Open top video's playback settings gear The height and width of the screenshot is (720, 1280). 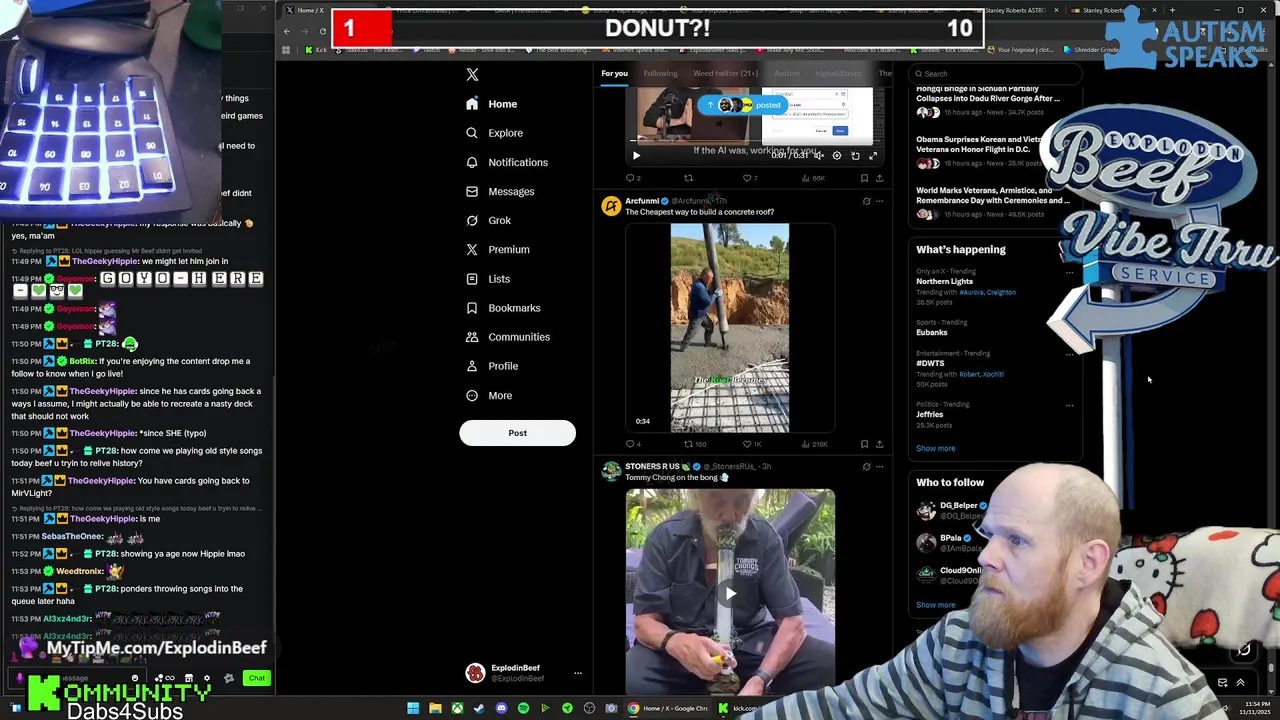click(837, 155)
